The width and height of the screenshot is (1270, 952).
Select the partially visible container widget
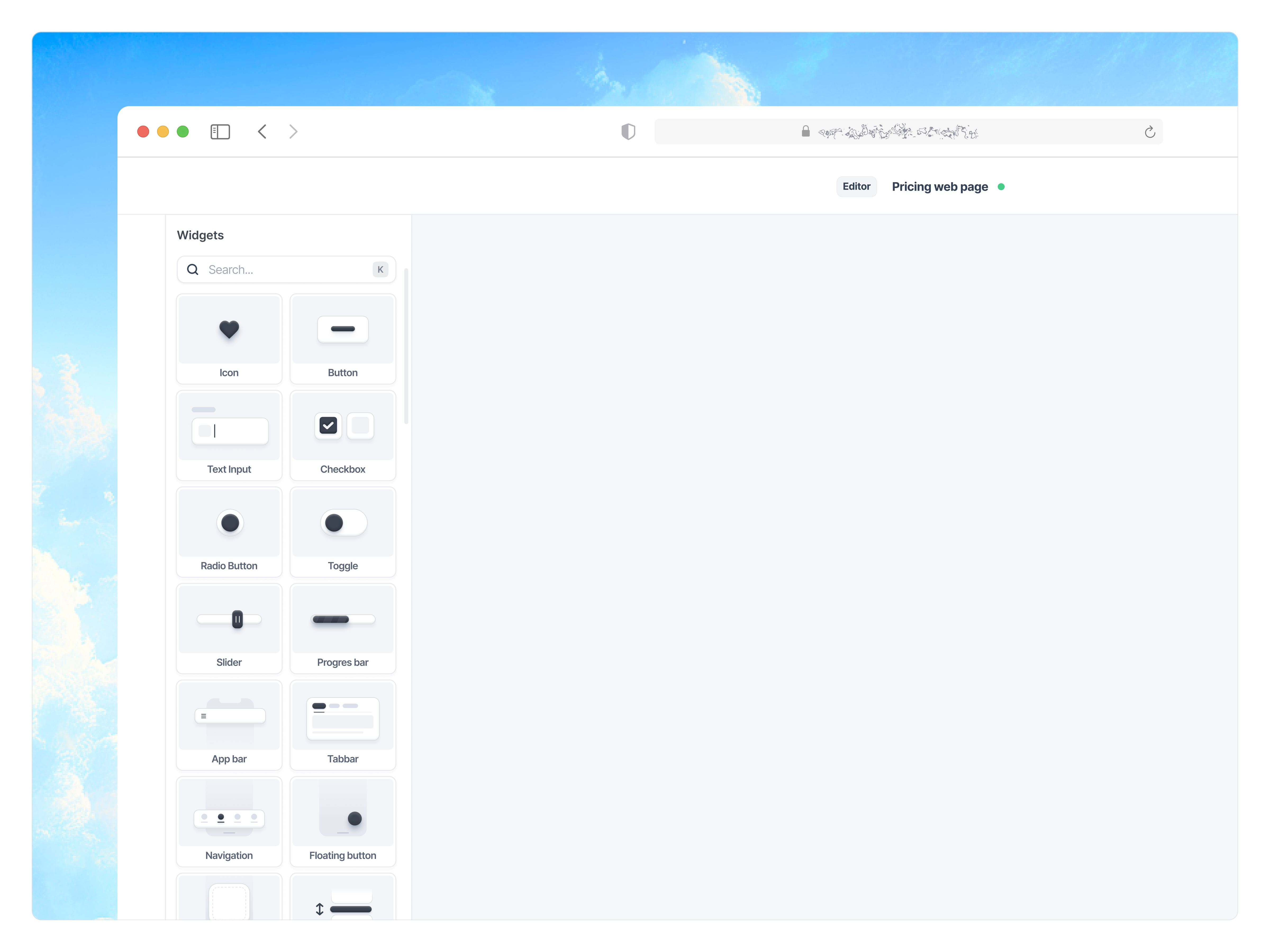(229, 896)
